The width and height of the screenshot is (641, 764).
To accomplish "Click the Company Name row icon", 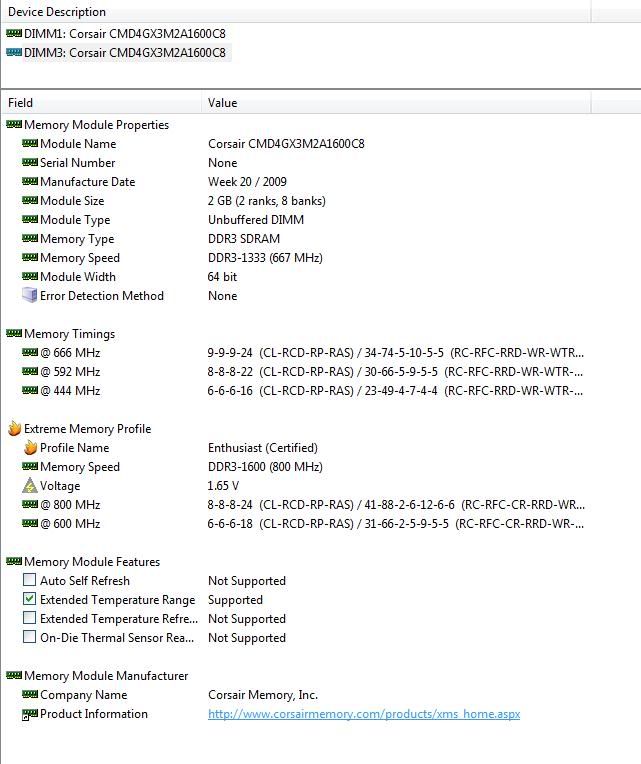I will pyautogui.click(x=30, y=694).
